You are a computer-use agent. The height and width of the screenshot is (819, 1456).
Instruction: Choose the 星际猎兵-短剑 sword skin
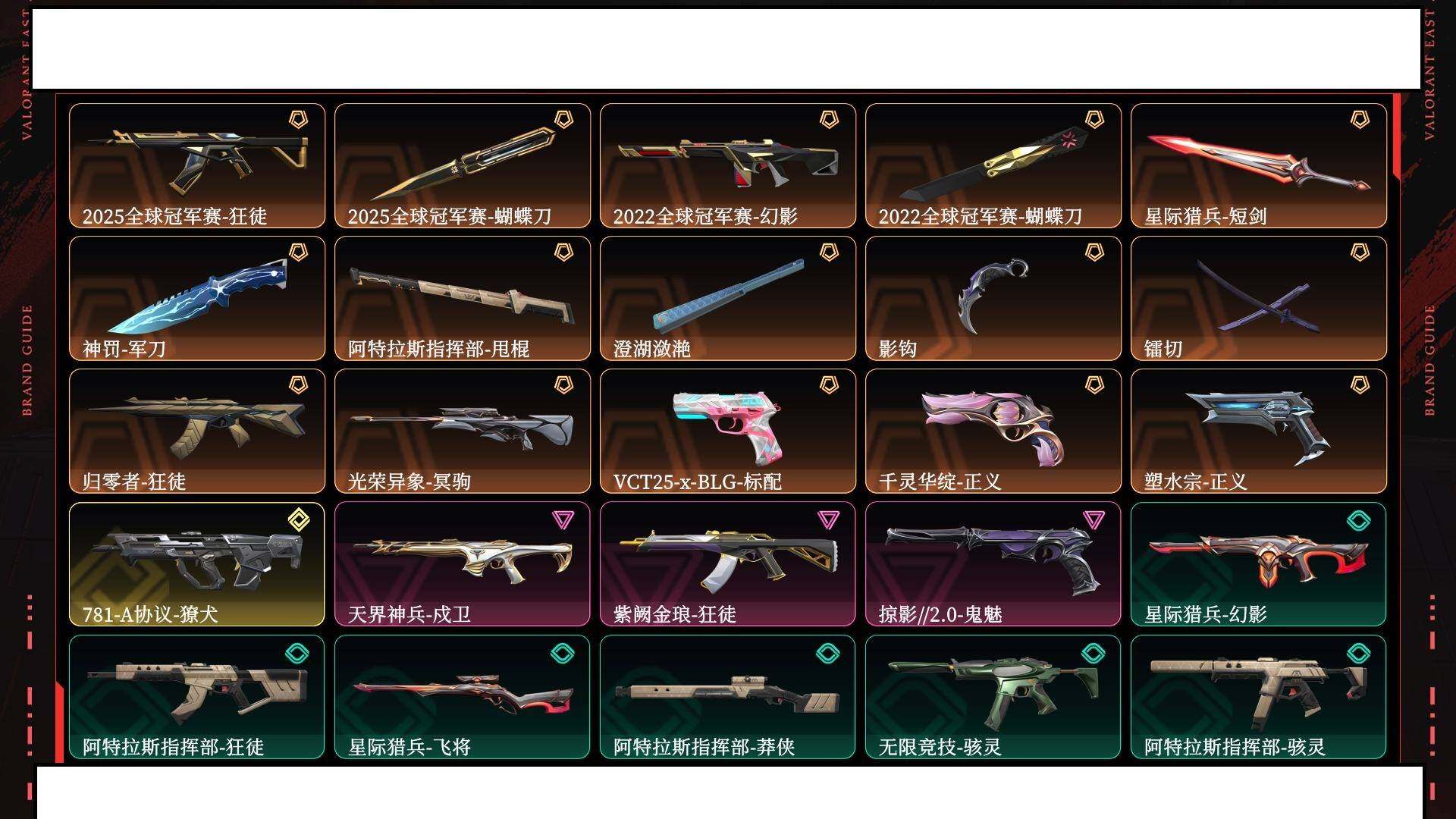(1259, 165)
